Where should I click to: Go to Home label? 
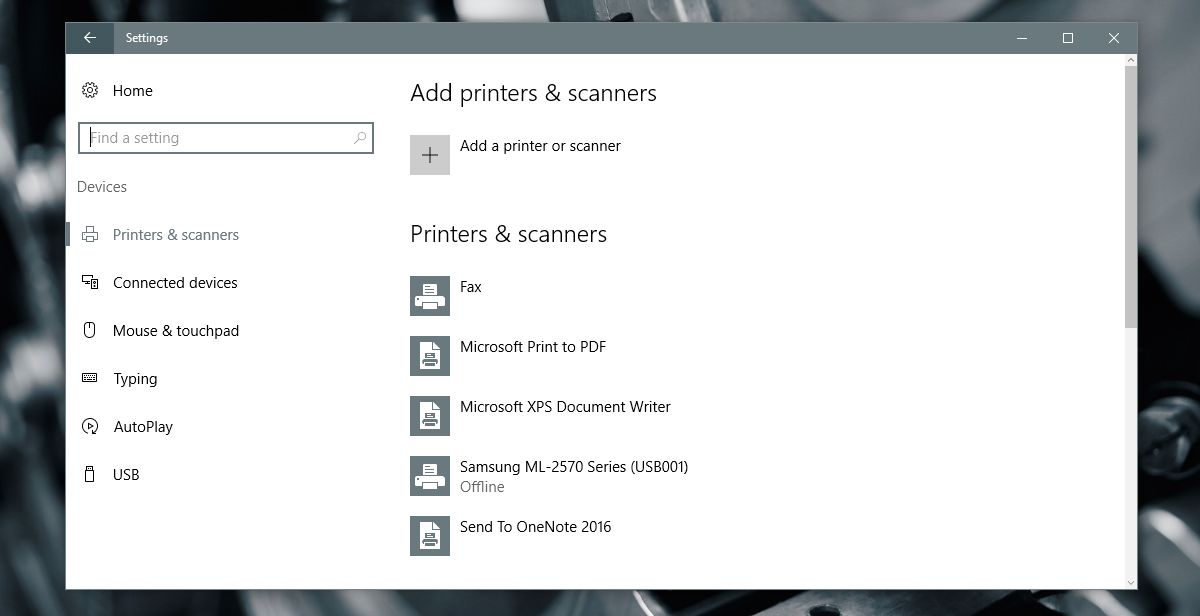tap(133, 91)
